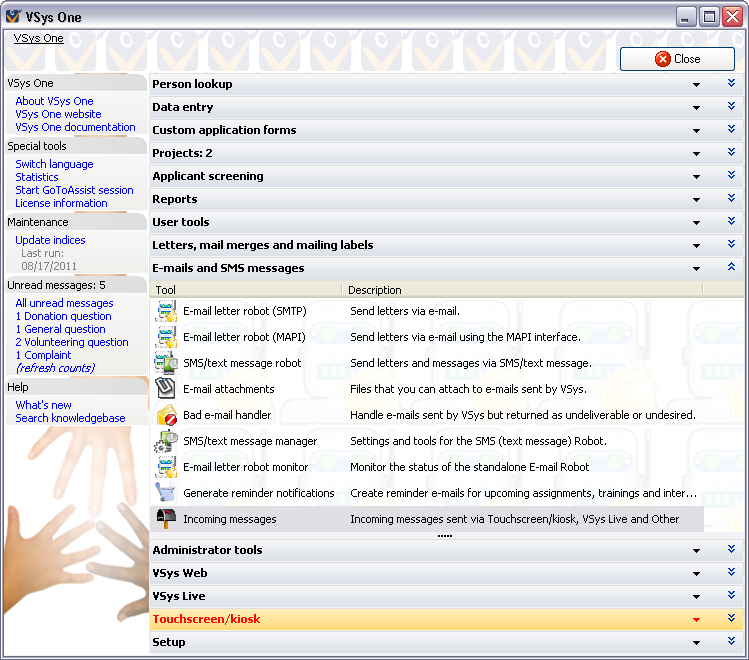Open About VSys One link
749x660 pixels.
click(54, 101)
